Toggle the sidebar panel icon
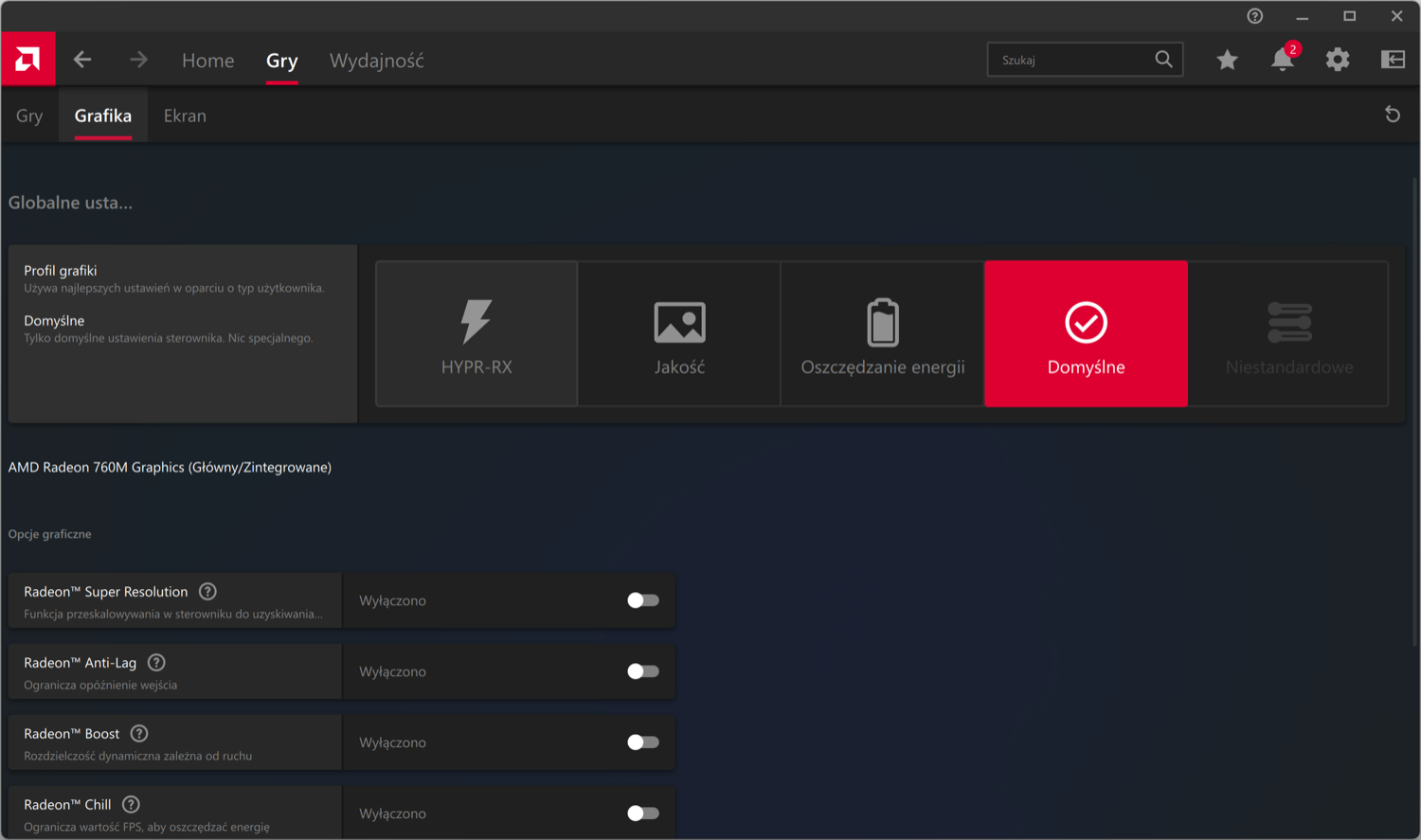1421x840 pixels. pyautogui.click(x=1393, y=60)
